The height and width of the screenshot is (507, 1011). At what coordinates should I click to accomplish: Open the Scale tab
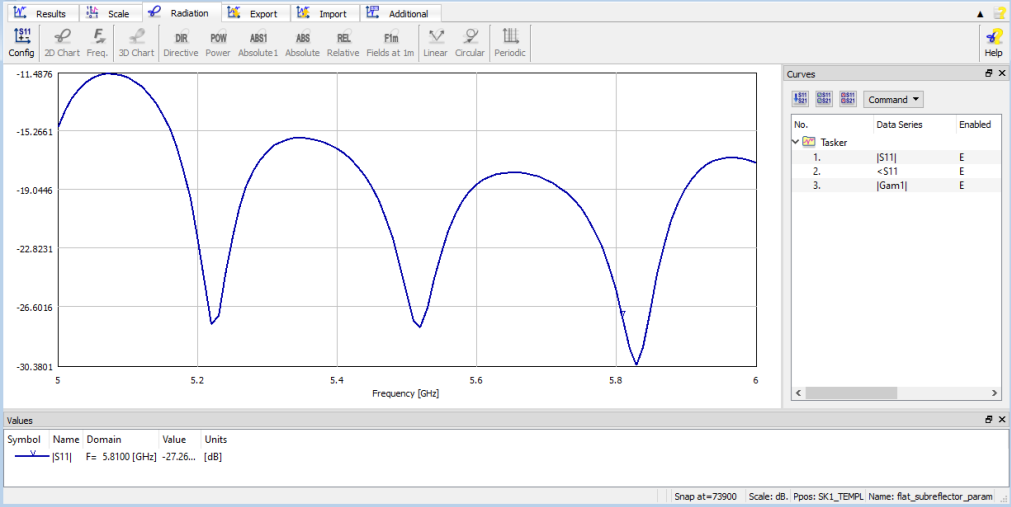110,14
